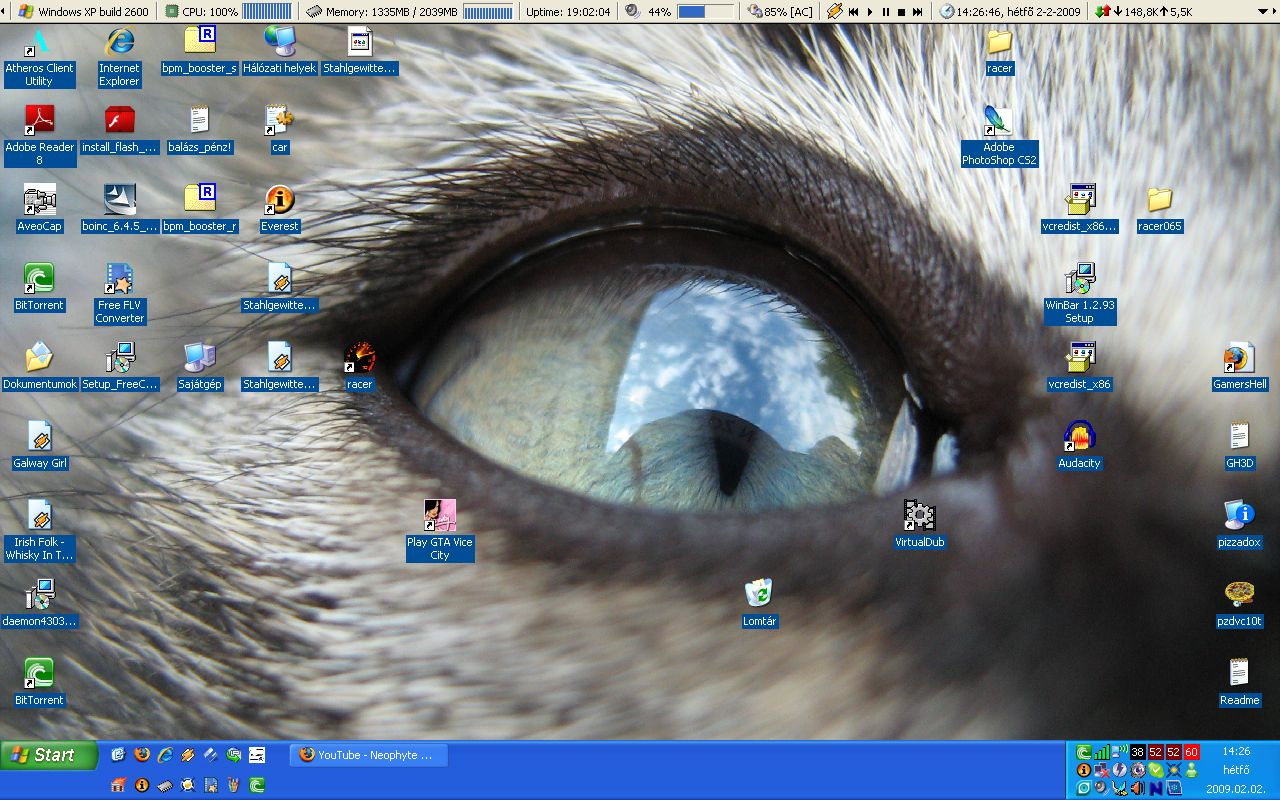Open the Readme text file
This screenshot has height=800, width=1280.
pos(1239,684)
